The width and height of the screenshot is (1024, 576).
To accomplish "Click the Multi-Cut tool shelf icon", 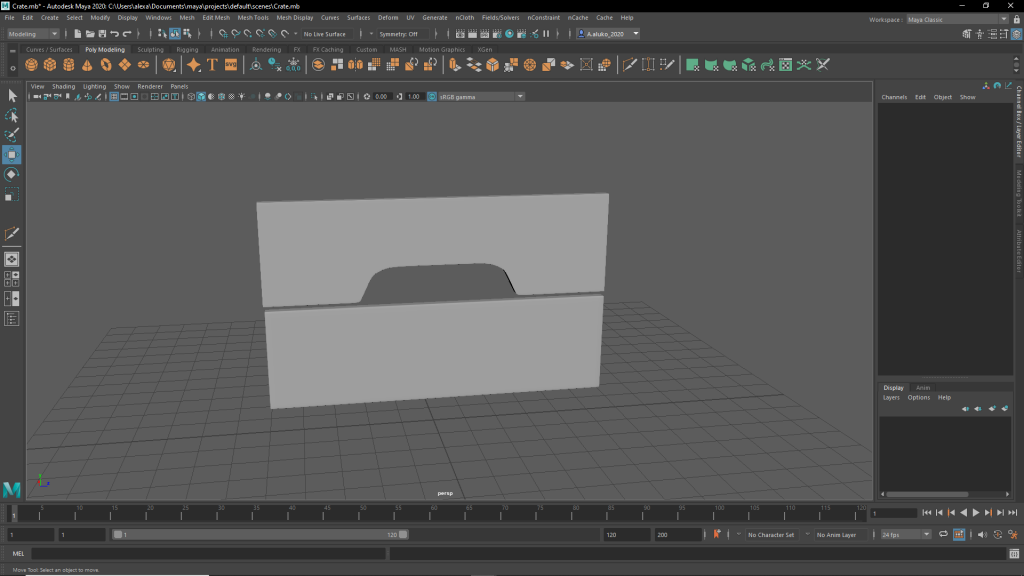I will (x=630, y=65).
